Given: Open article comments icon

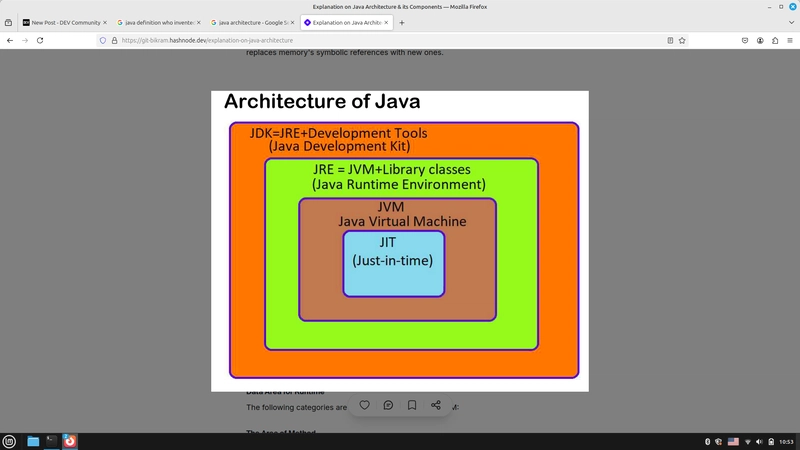Looking at the screenshot, I should pyautogui.click(x=388, y=405).
